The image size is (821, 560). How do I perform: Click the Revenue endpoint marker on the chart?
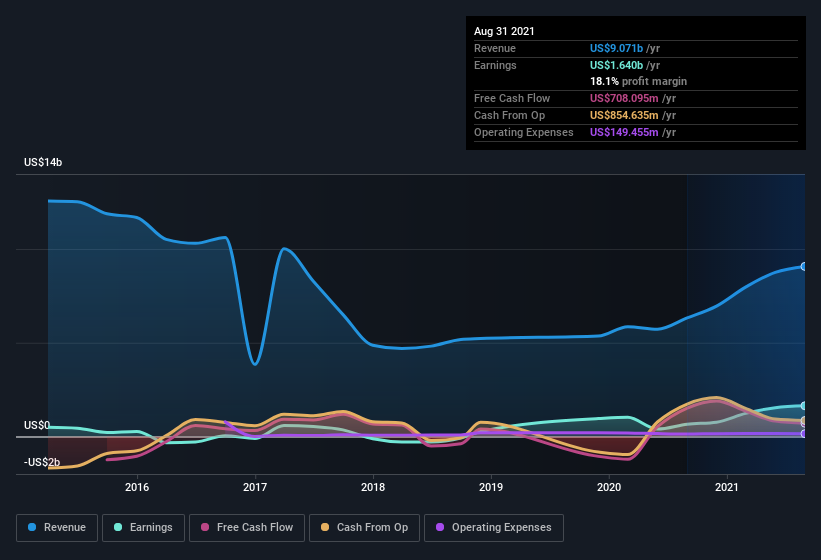[x=803, y=266]
